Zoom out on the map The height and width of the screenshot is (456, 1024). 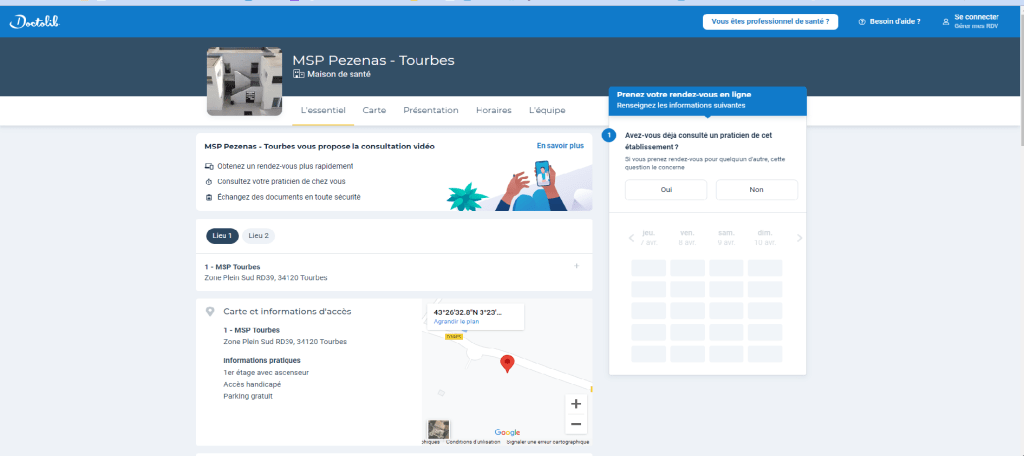[575, 424]
